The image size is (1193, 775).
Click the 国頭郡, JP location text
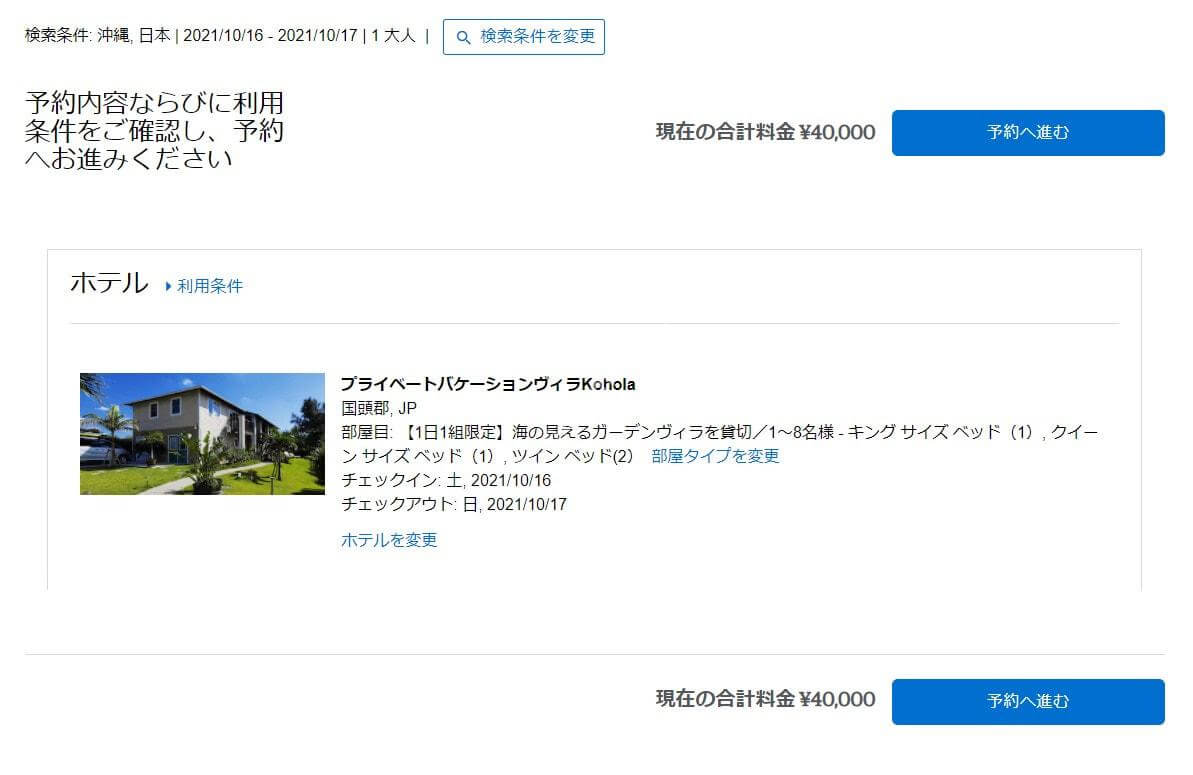pyautogui.click(x=379, y=408)
